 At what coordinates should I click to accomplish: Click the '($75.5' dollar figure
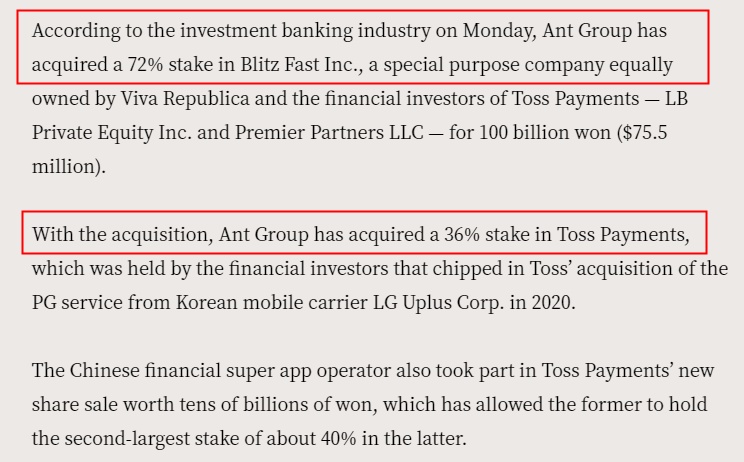tap(642, 133)
